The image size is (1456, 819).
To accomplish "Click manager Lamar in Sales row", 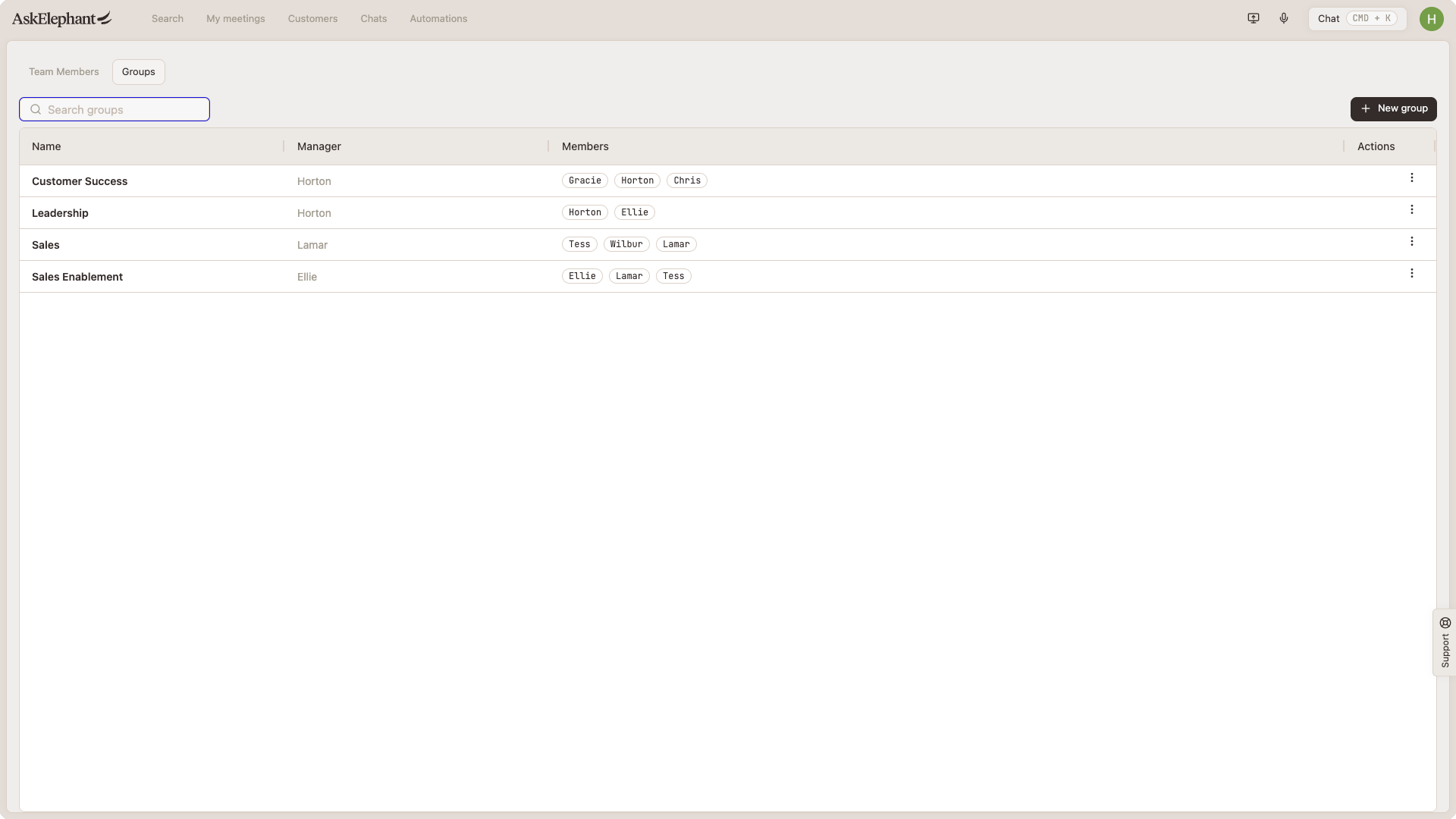I will 312,245.
